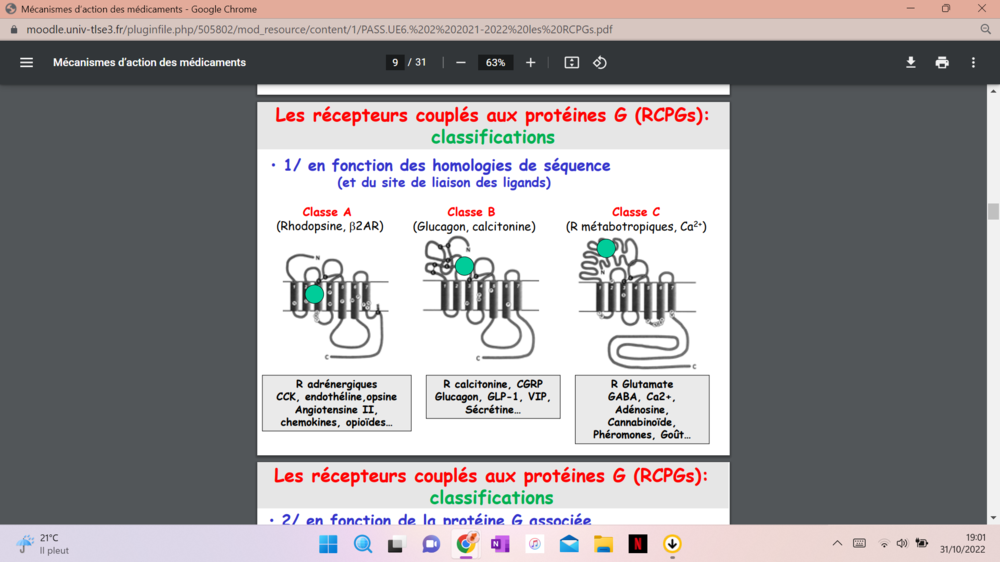Click the document title 'Mécanismes d'action des médicaments'

coord(149,63)
